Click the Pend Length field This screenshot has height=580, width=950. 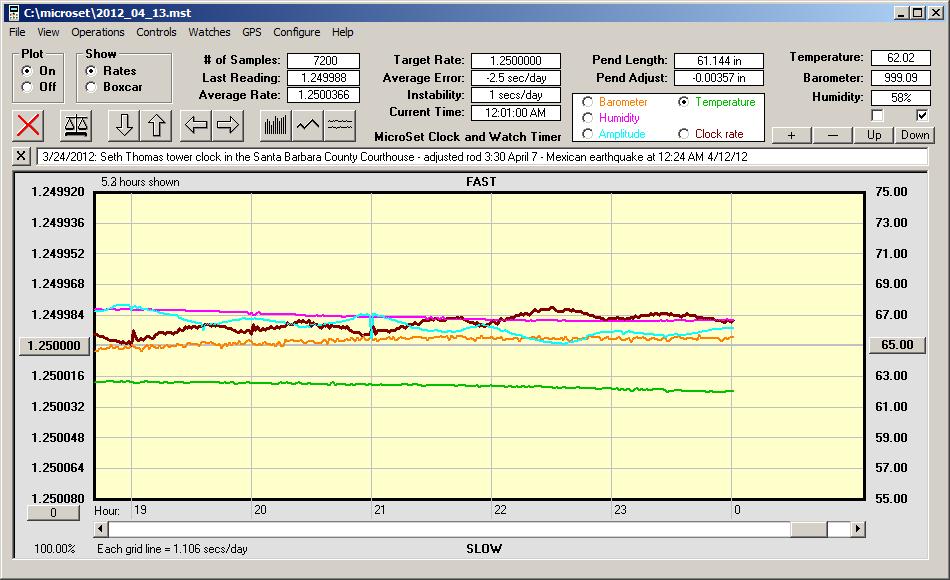719,61
